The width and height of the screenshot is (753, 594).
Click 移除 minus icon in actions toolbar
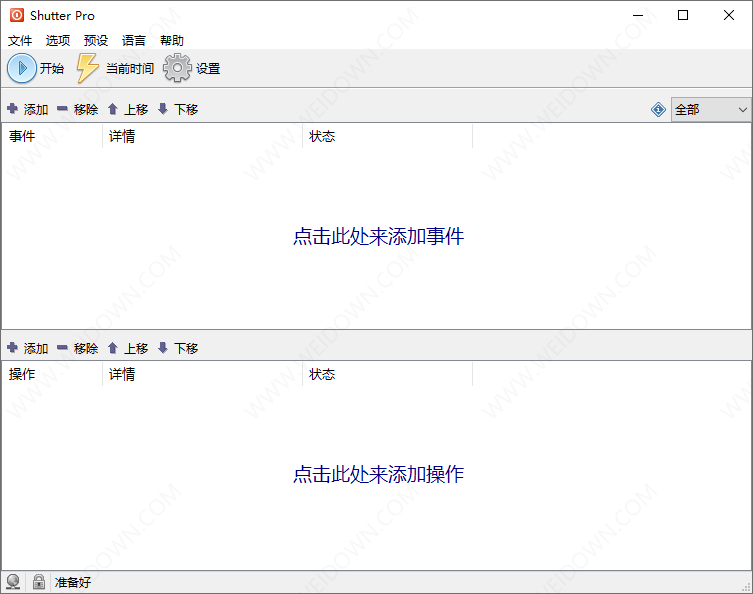(62, 348)
